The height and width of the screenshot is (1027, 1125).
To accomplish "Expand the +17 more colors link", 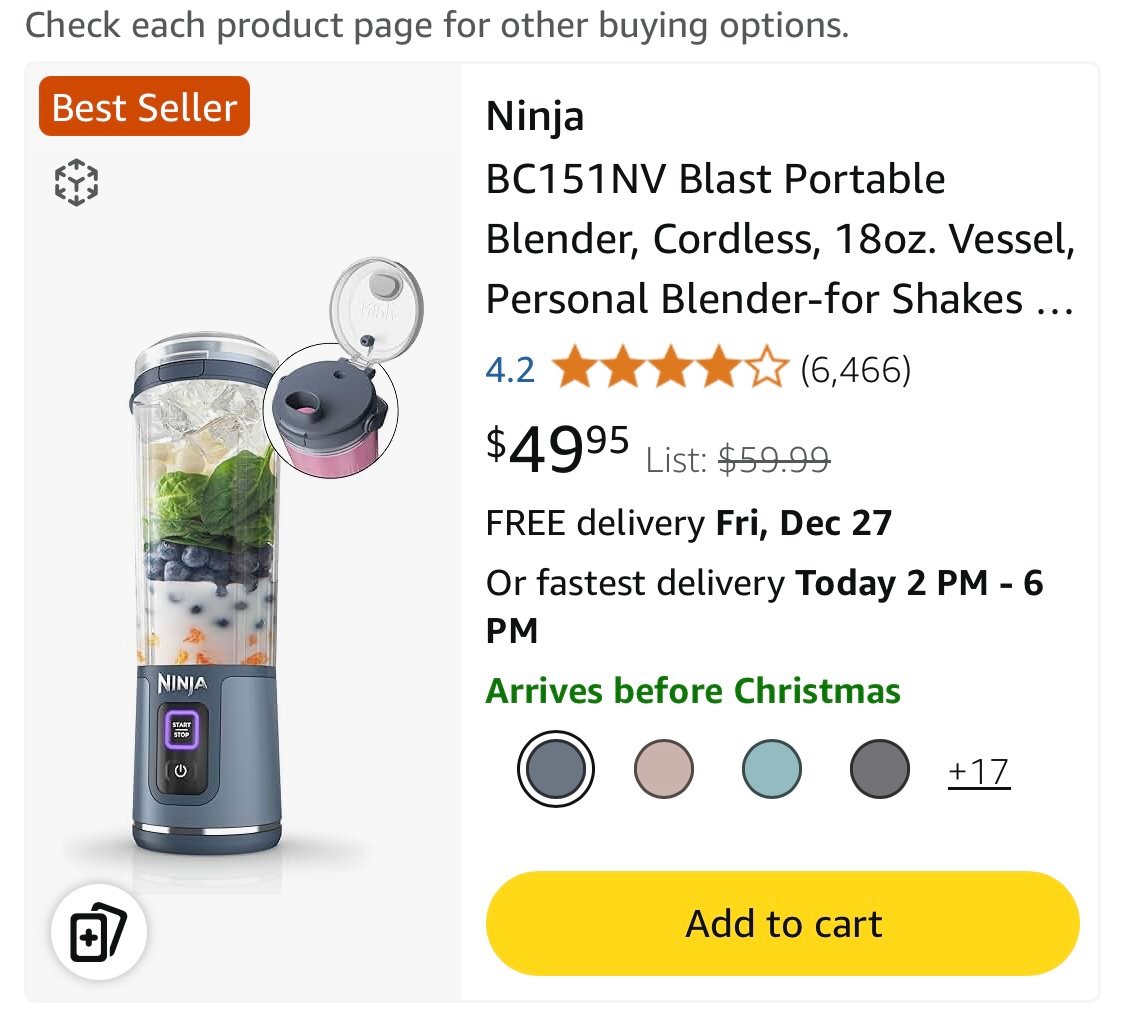I will point(979,772).
